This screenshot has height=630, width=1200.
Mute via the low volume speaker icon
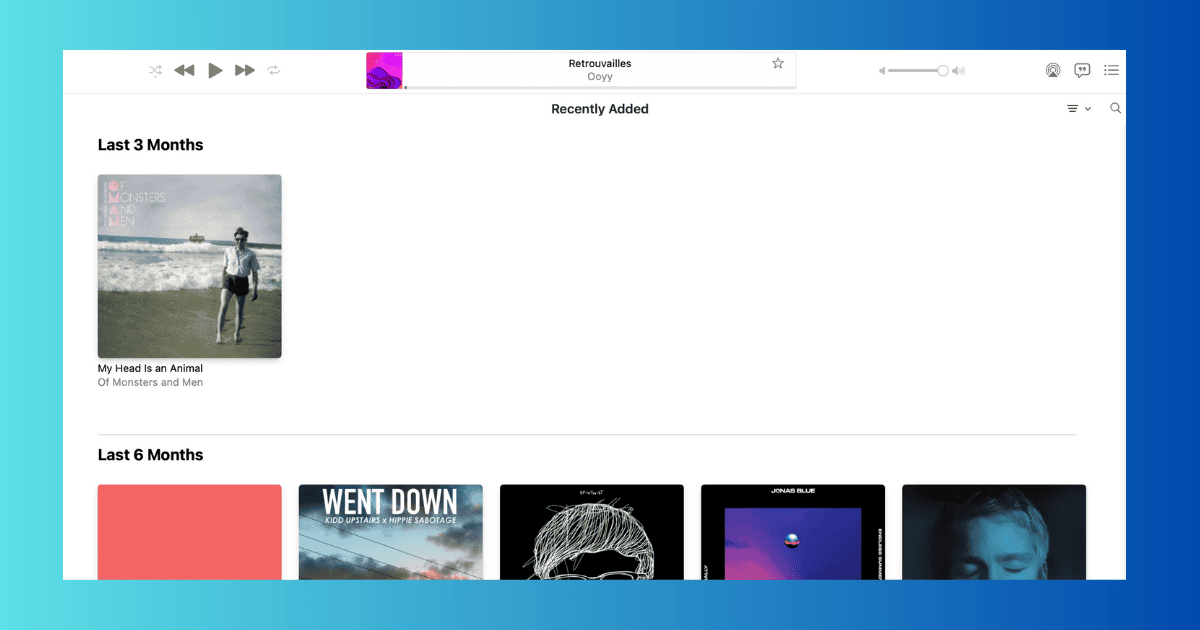pos(882,71)
